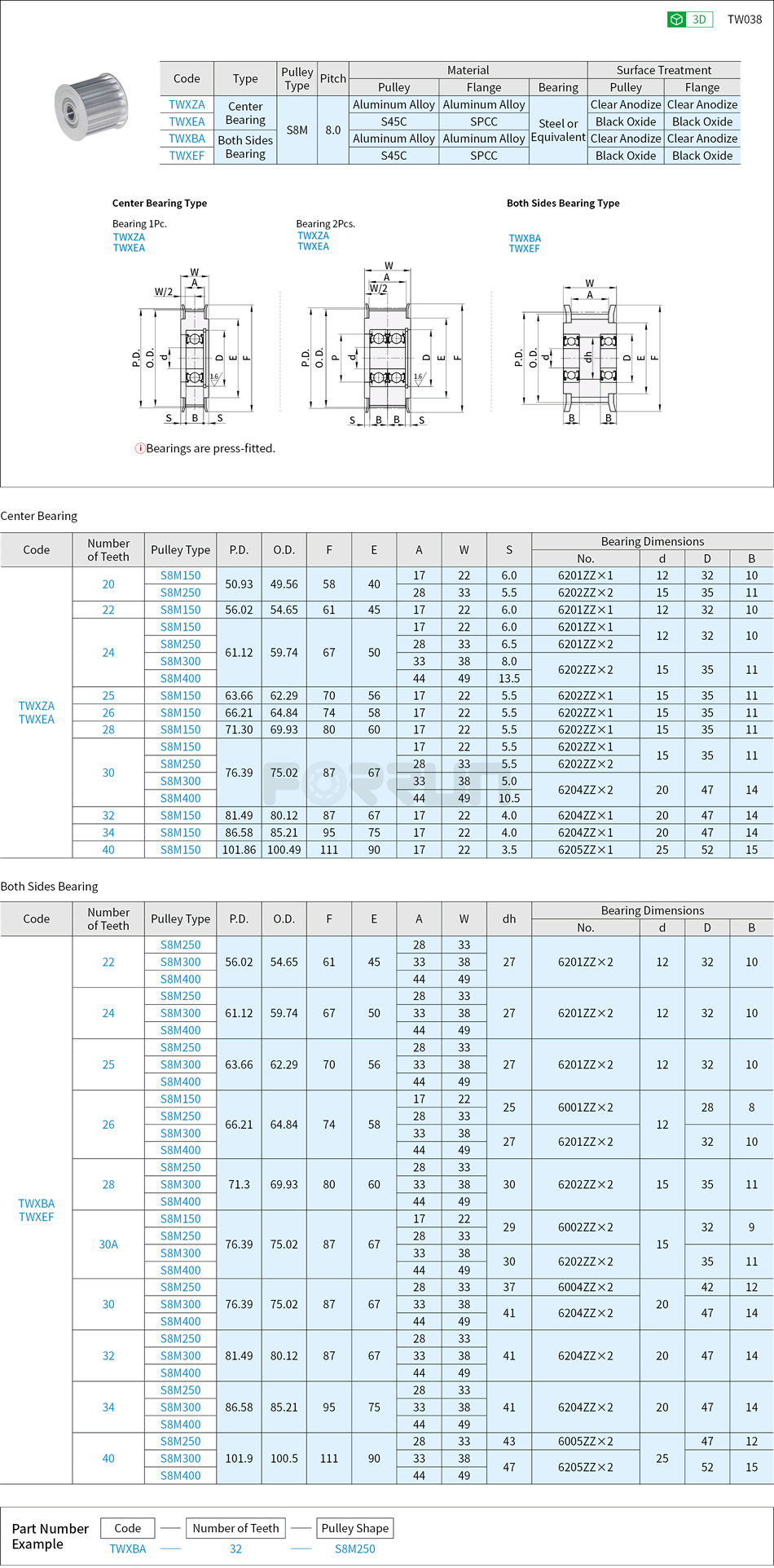Click the dh column header in Both Sides table
This screenshot has height=1568, width=774.
point(509,918)
